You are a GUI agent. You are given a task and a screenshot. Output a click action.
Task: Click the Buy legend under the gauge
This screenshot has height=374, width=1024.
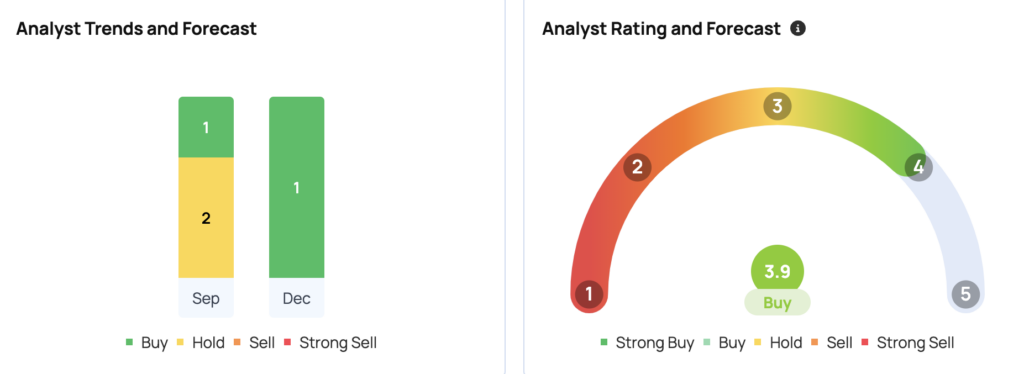click(724, 343)
